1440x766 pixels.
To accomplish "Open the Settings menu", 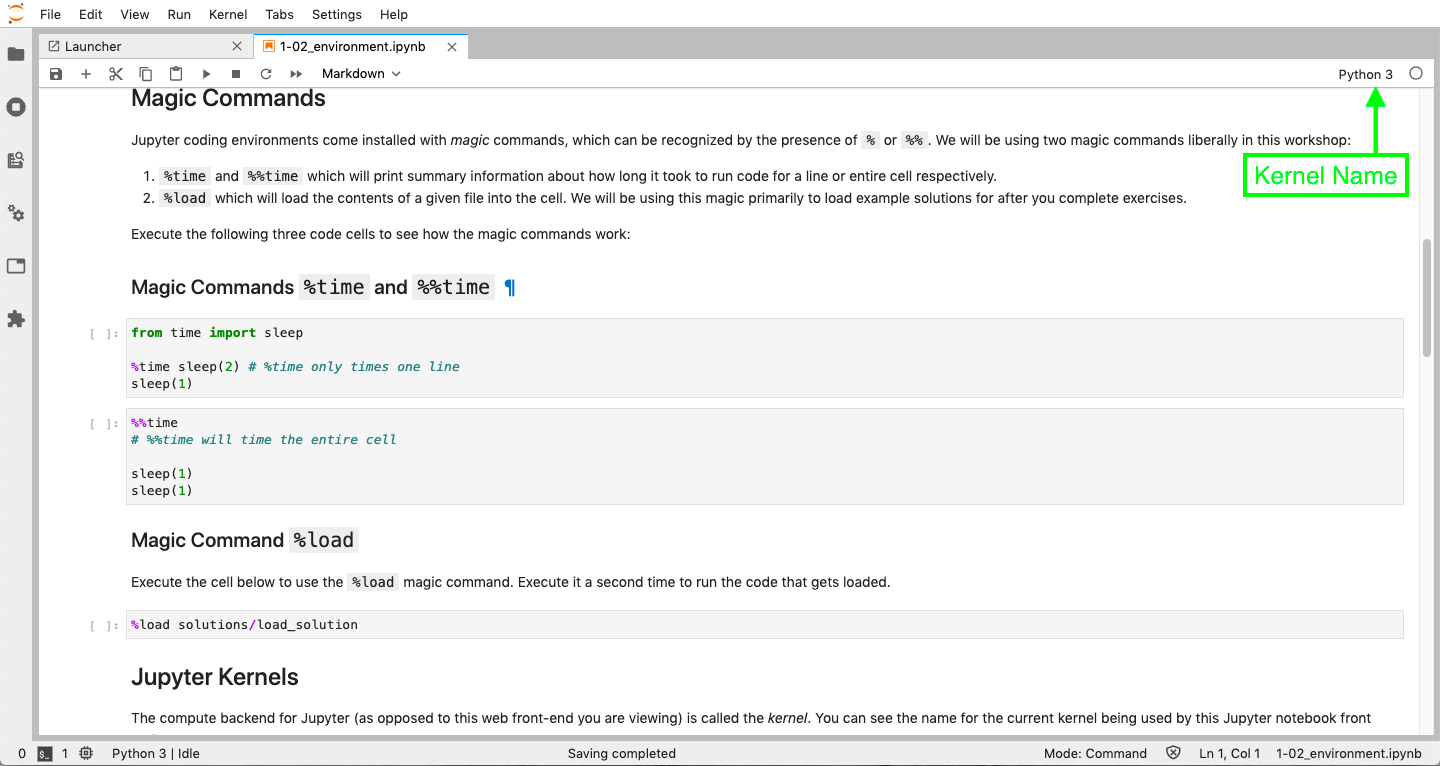I will pos(336,14).
